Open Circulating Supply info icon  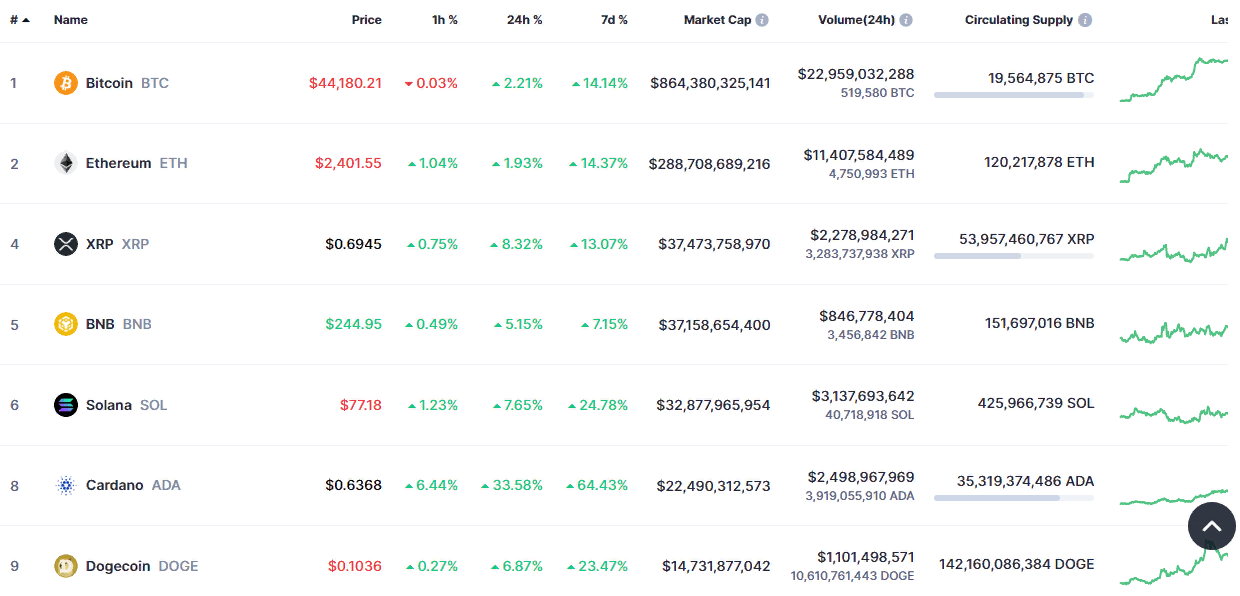[x=1085, y=20]
